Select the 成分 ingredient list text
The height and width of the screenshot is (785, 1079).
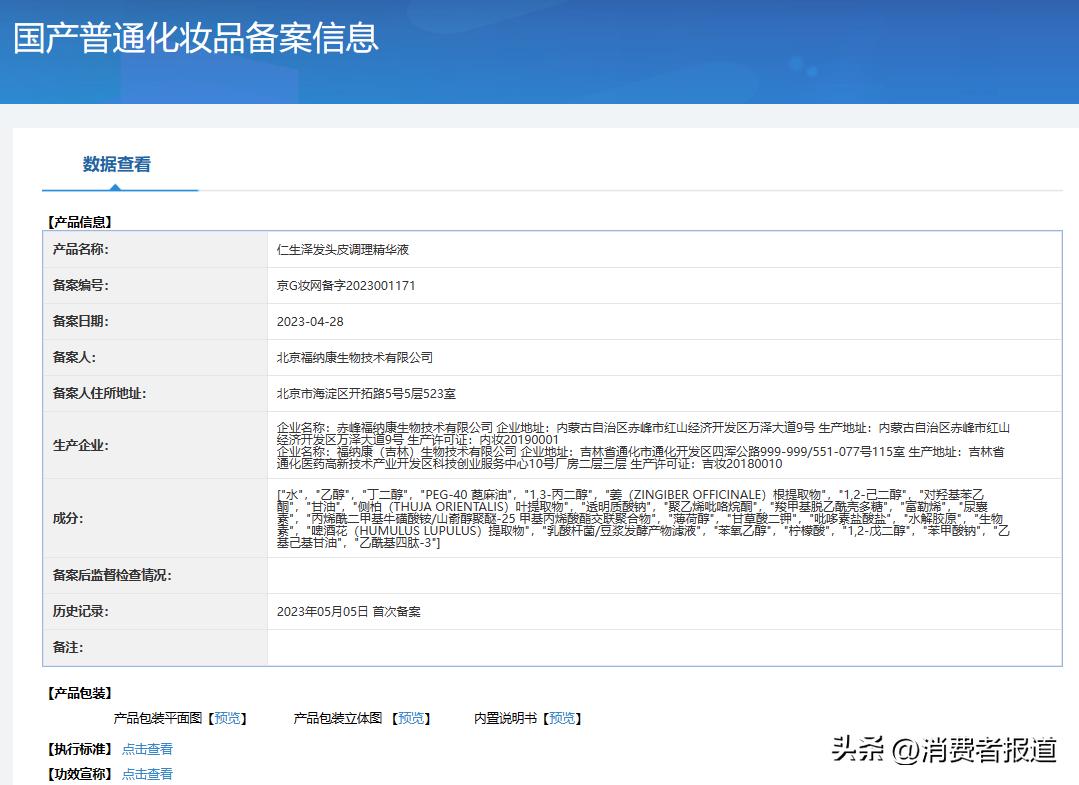coord(650,519)
